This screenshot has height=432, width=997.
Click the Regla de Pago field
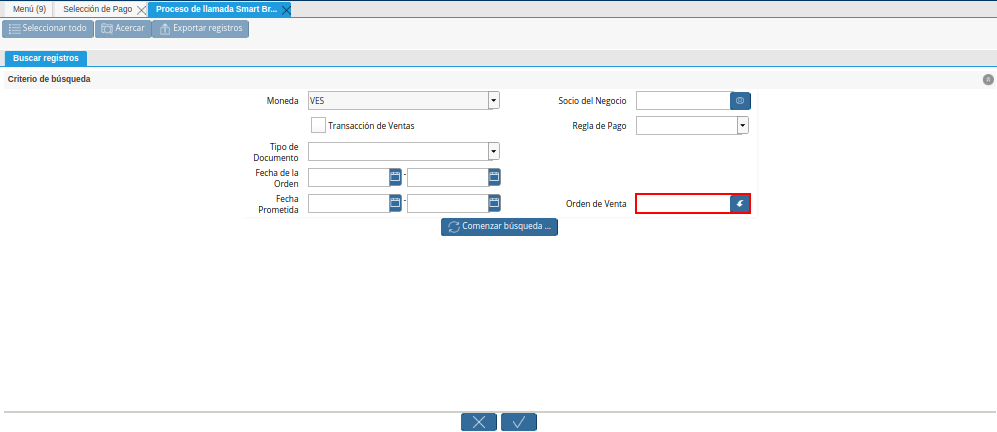click(x=687, y=125)
